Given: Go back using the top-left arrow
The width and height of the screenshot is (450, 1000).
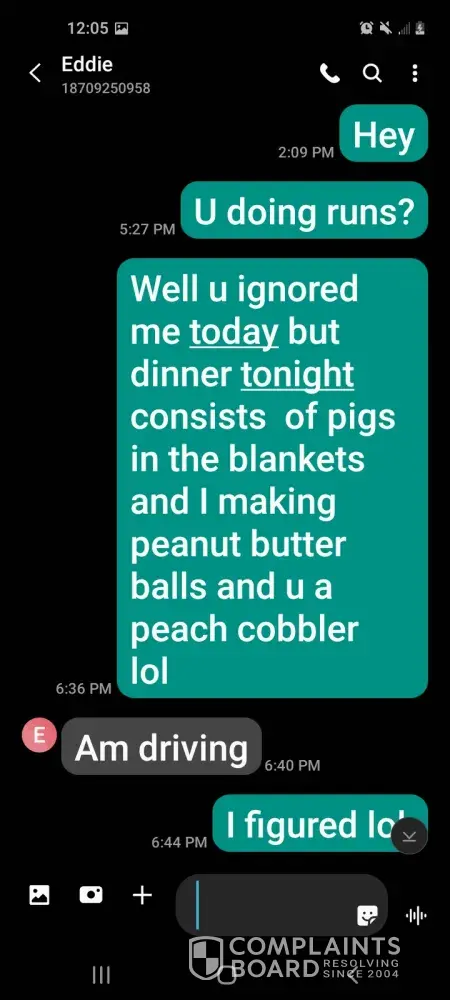Looking at the screenshot, I should (35, 73).
